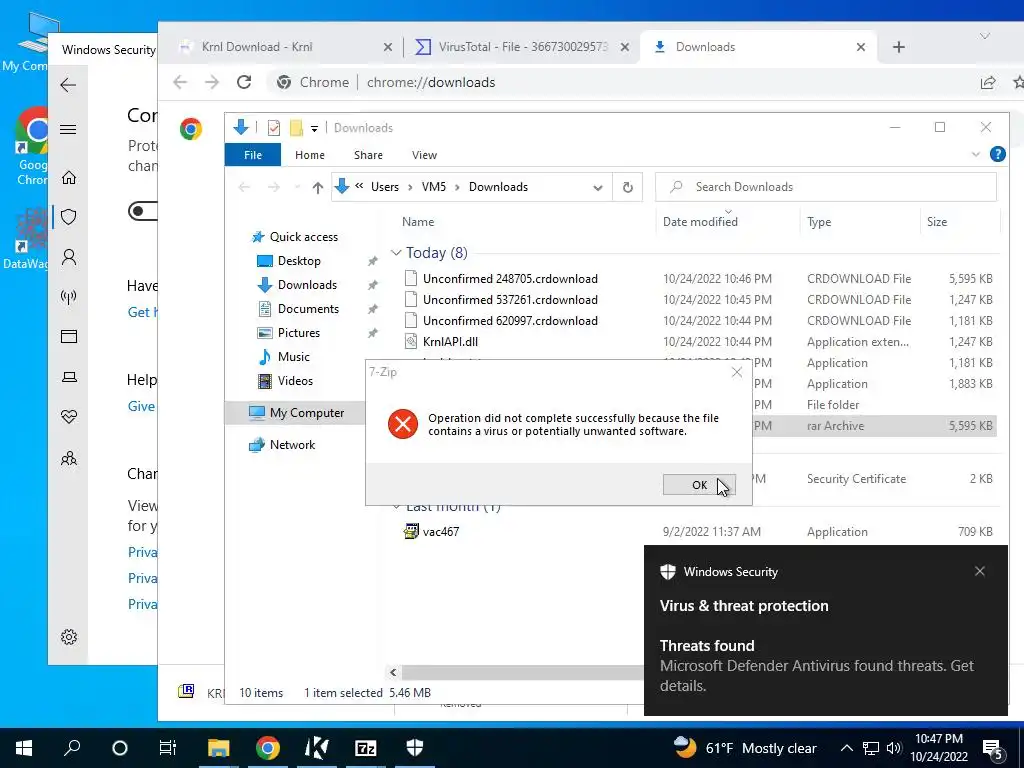This screenshot has width=1024, height=768.
Task: Collapse the Last month group
Action: pyautogui.click(x=396, y=506)
